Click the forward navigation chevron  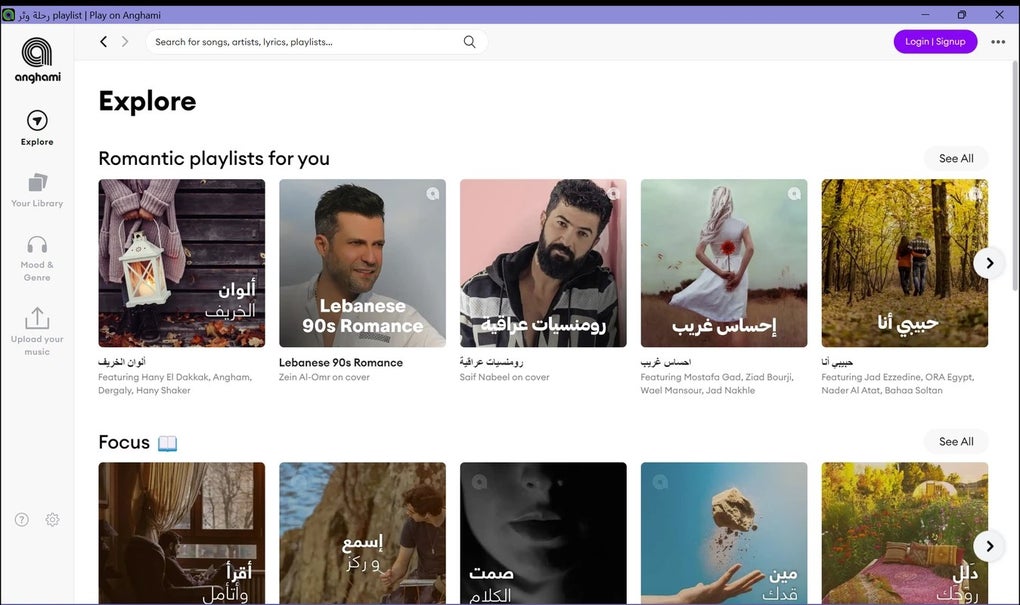125,41
